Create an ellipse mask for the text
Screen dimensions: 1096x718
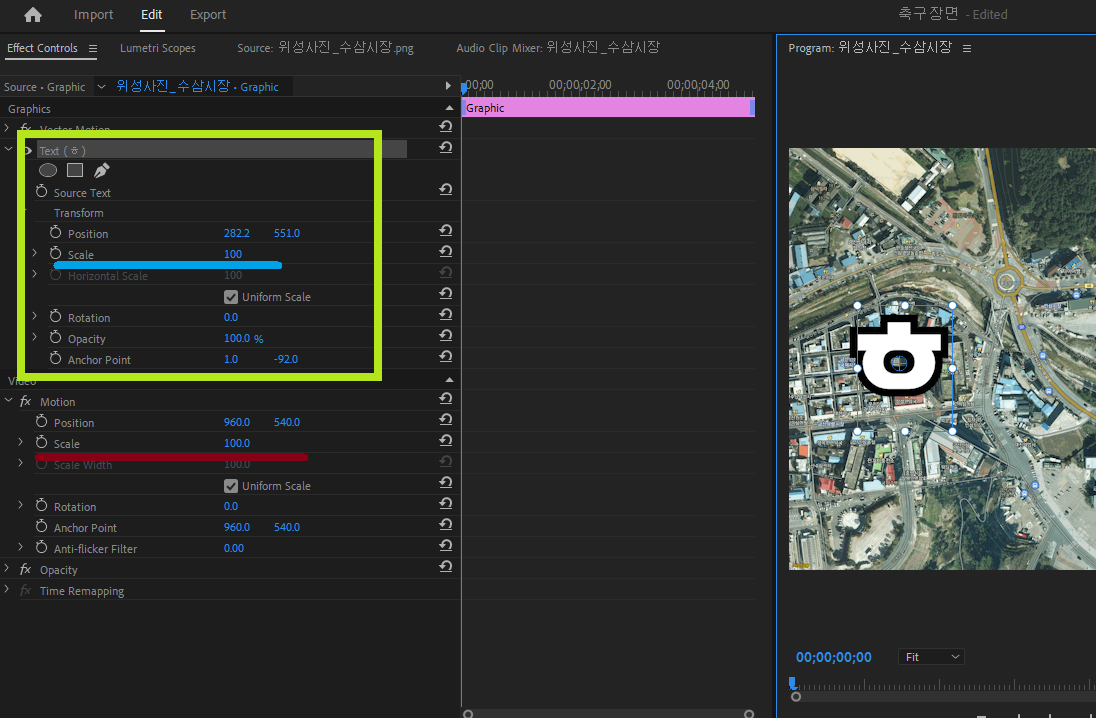click(48, 170)
